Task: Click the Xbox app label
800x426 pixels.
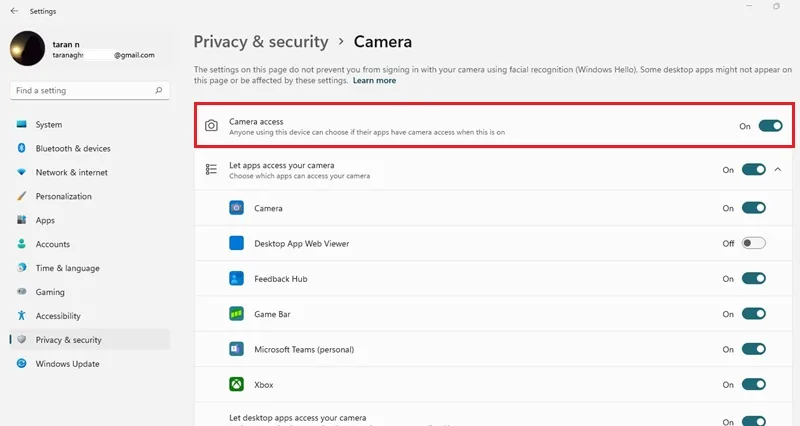Action: point(264,385)
